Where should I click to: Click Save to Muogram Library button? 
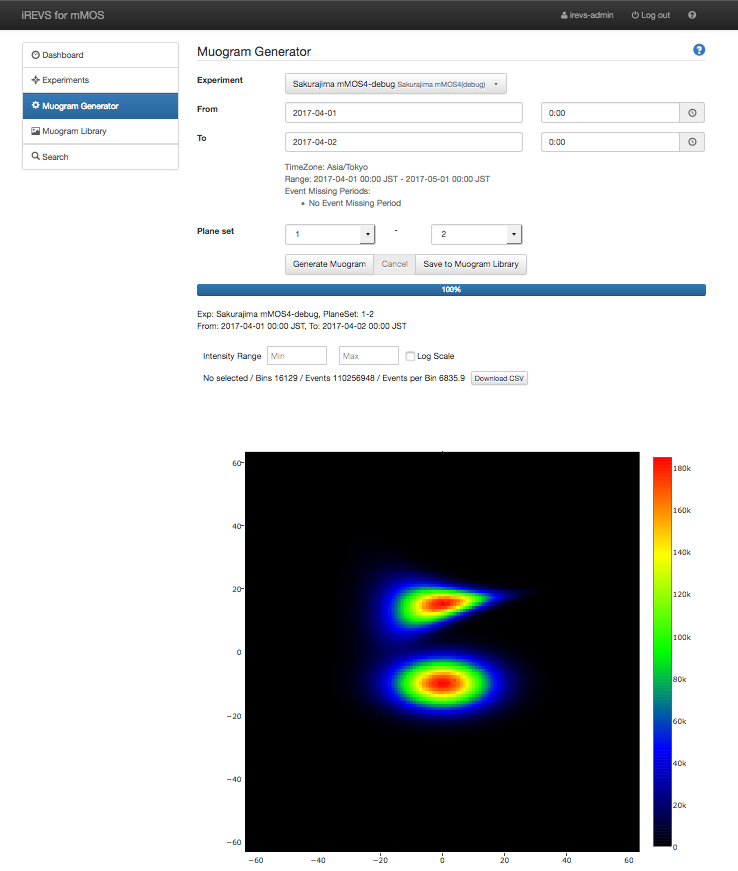point(470,264)
